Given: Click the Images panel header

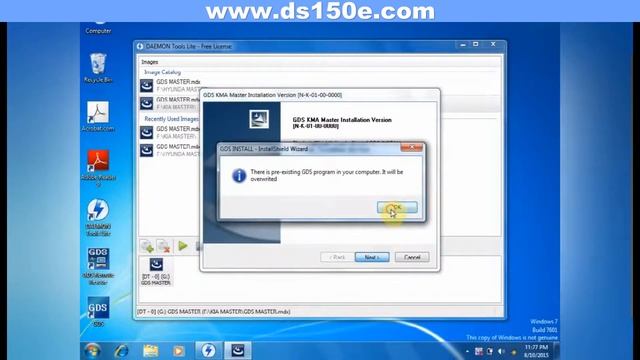Looking at the screenshot, I should click(x=150, y=62).
